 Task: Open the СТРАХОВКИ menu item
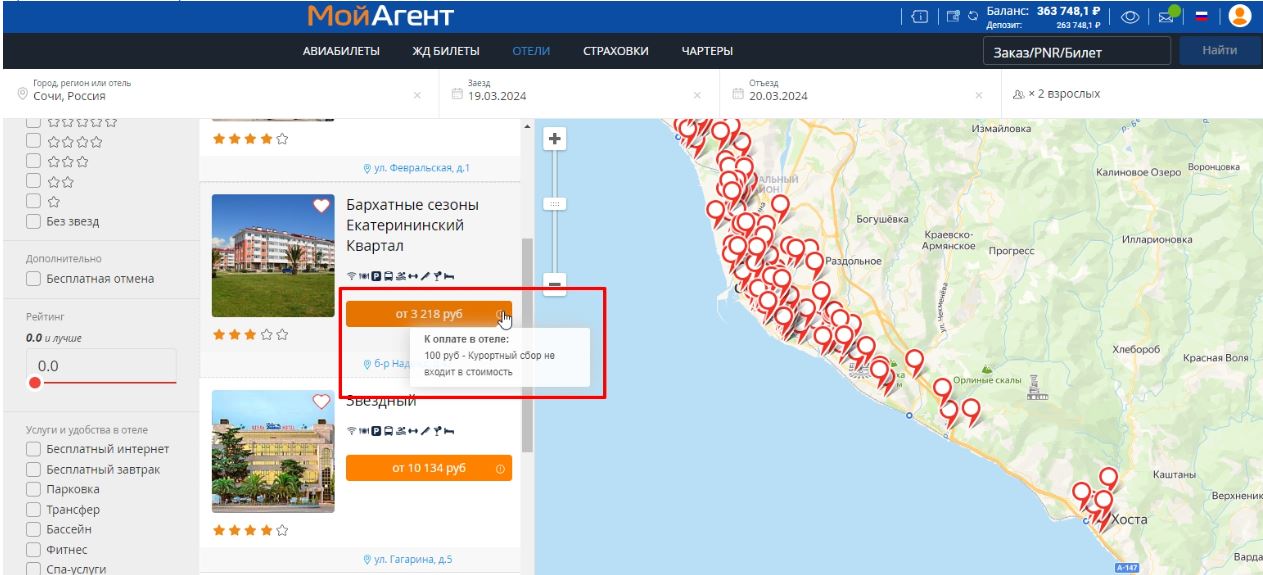point(615,51)
